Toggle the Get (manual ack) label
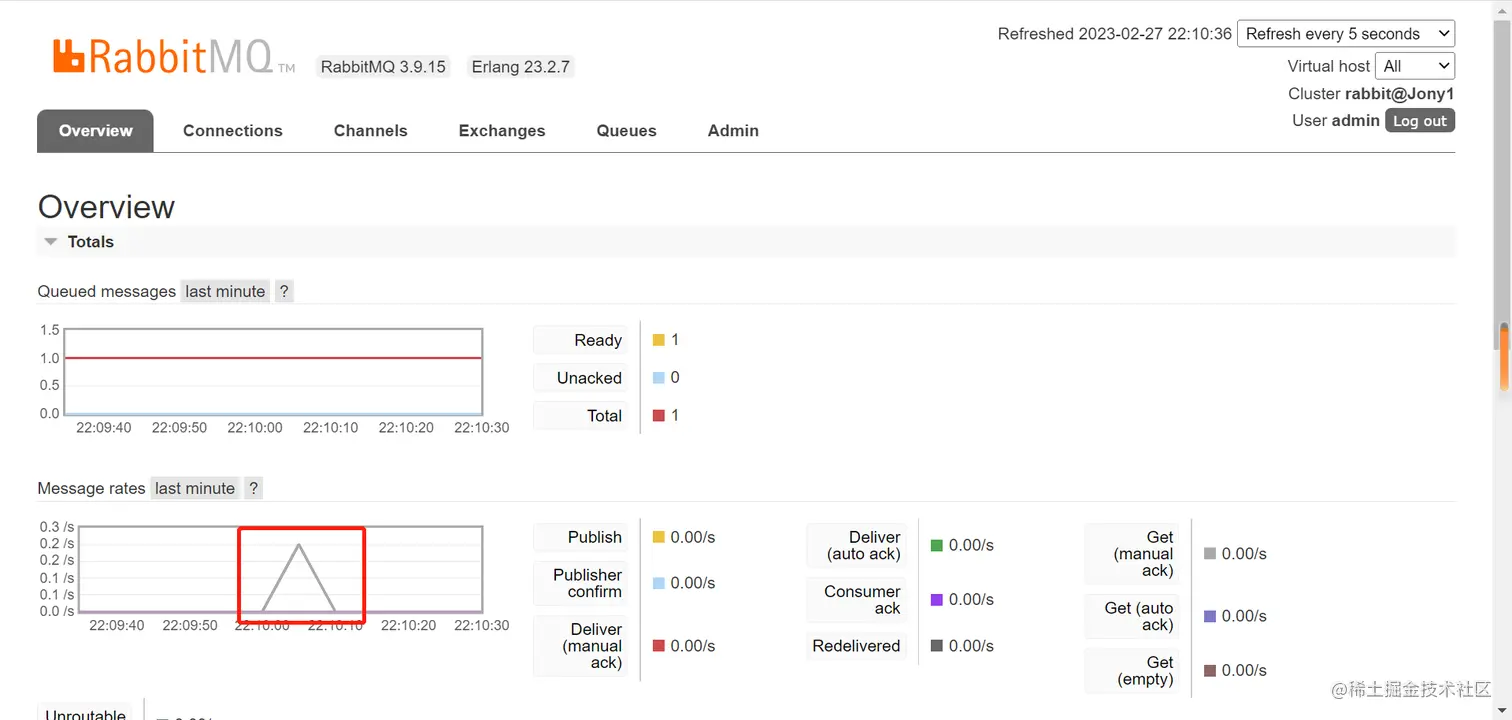 coord(1132,553)
